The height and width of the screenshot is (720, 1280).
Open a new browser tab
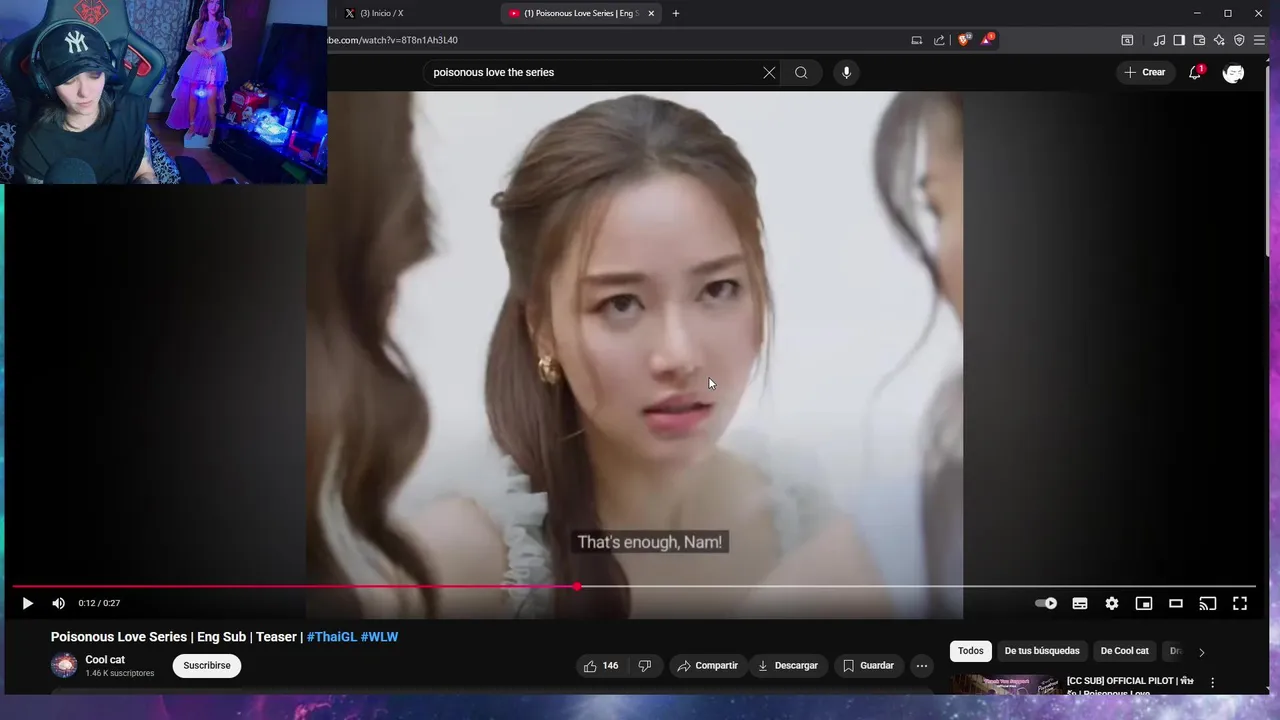[676, 13]
